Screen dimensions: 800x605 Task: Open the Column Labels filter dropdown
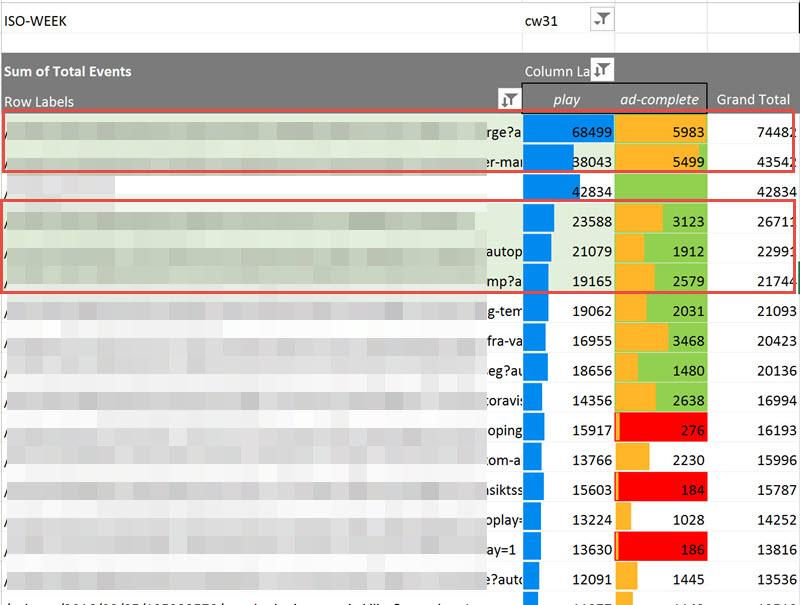(x=602, y=70)
